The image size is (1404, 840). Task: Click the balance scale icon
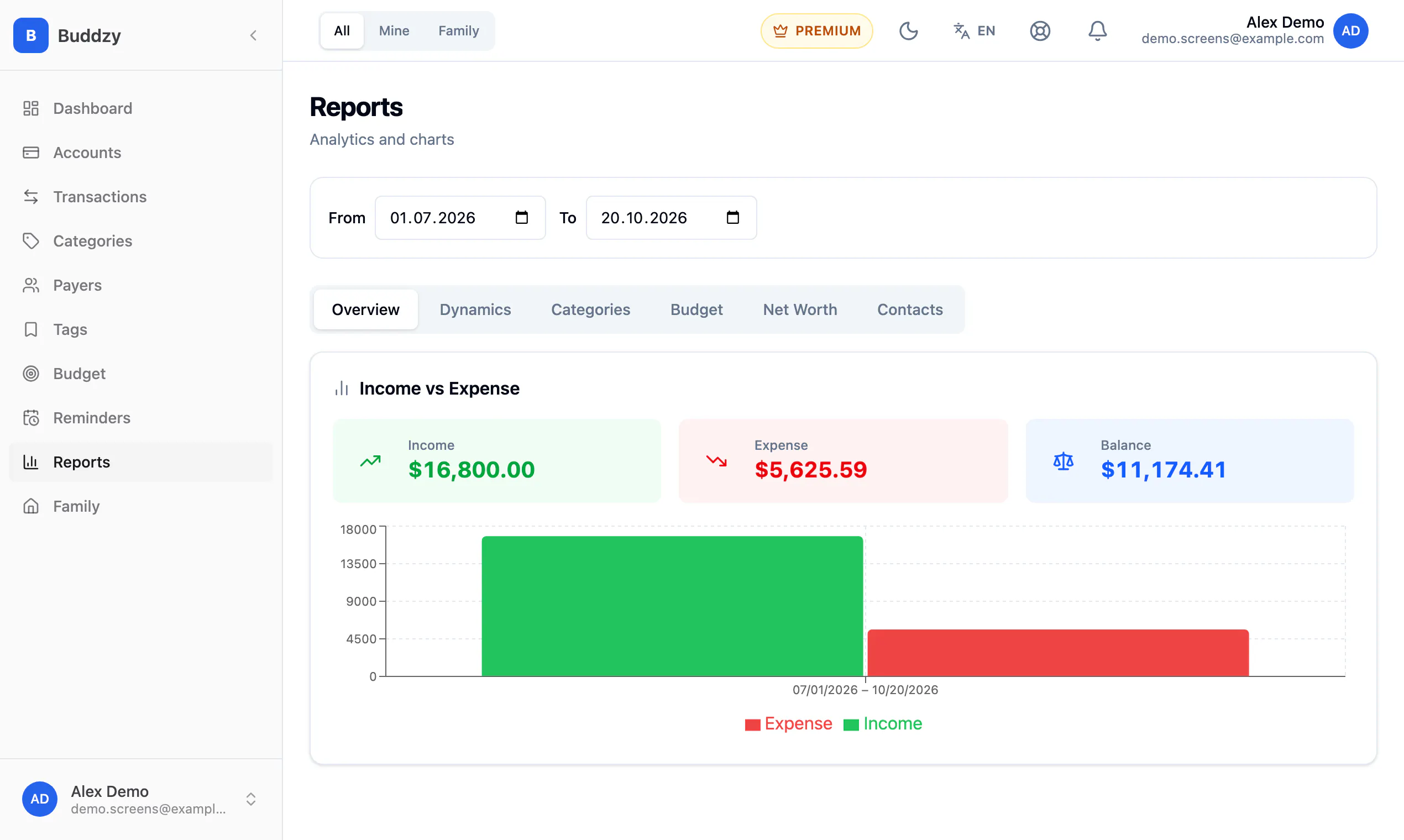click(x=1062, y=461)
